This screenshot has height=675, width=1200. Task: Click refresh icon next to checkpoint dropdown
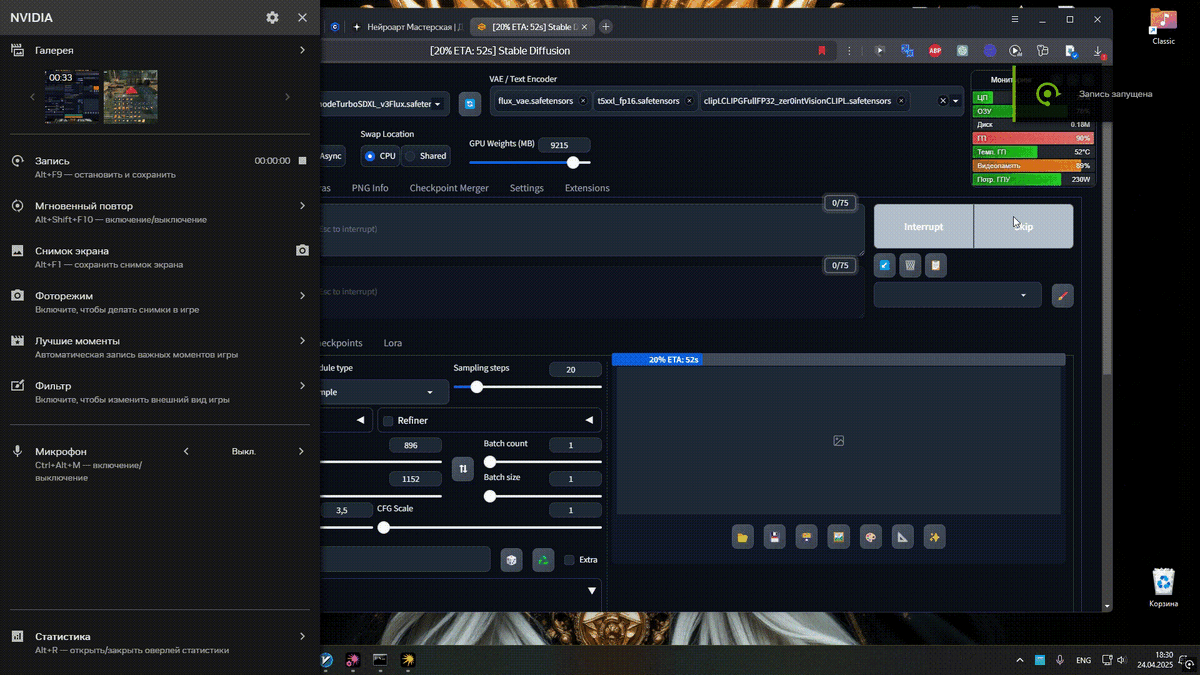[x=469, y=103]
